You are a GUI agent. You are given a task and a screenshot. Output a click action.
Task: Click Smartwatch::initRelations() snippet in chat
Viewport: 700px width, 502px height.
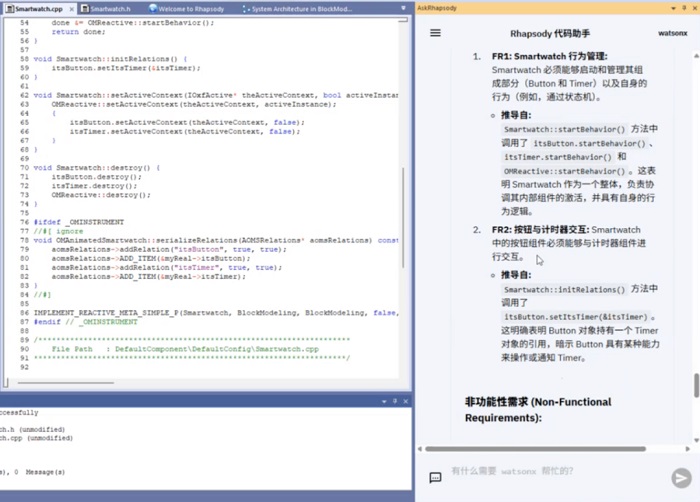pos(564,289)
